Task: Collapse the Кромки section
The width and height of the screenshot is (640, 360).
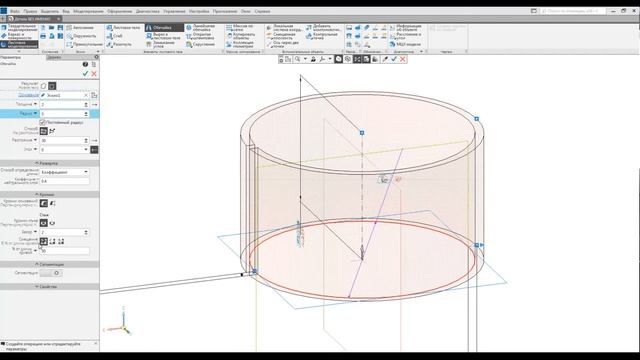Action: click(49, 194)
